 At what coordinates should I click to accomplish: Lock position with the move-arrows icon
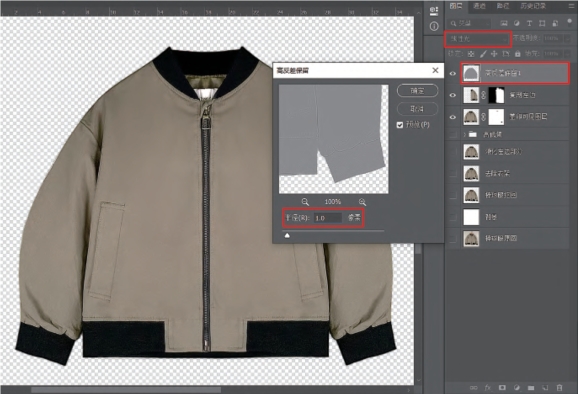click(494, 54)
